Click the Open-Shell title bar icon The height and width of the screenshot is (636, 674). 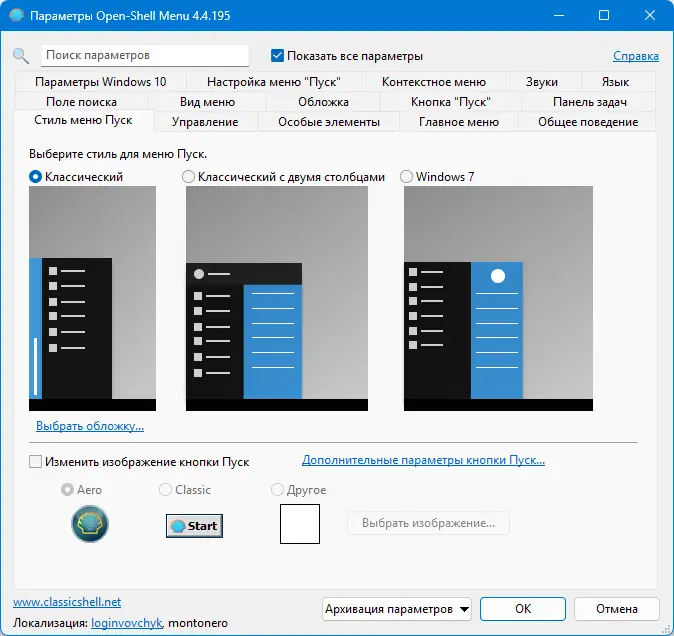click(x=16, y=15)
